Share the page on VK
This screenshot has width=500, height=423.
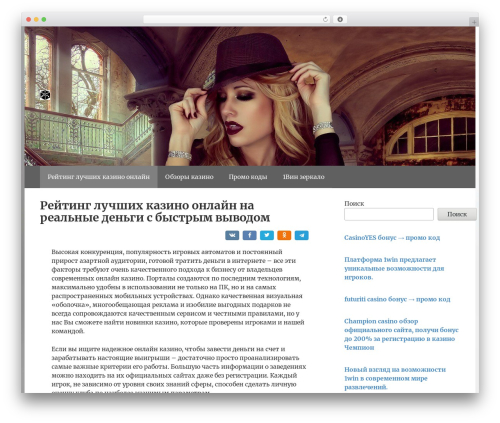232,235
